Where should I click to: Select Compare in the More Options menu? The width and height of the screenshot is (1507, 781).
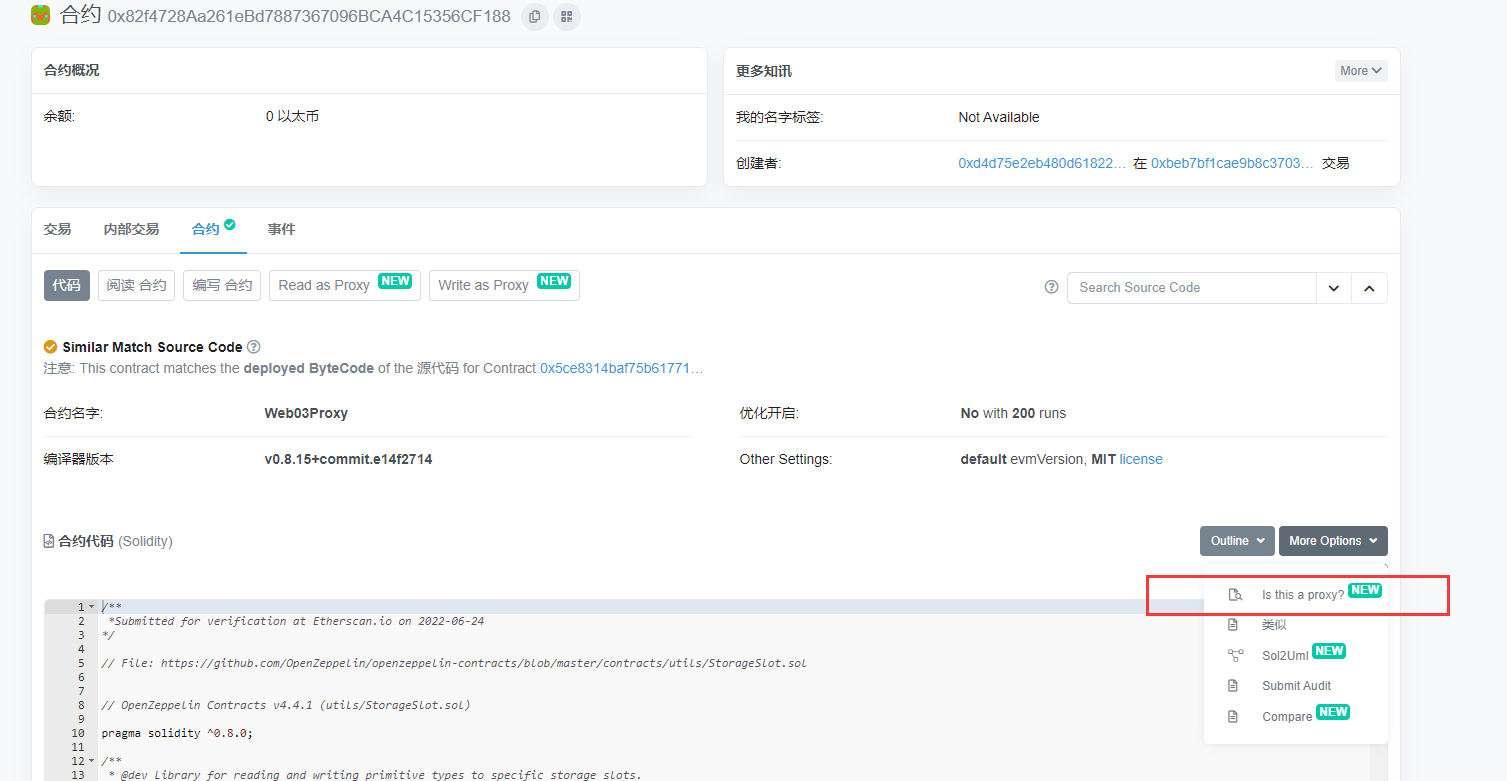1286,716
